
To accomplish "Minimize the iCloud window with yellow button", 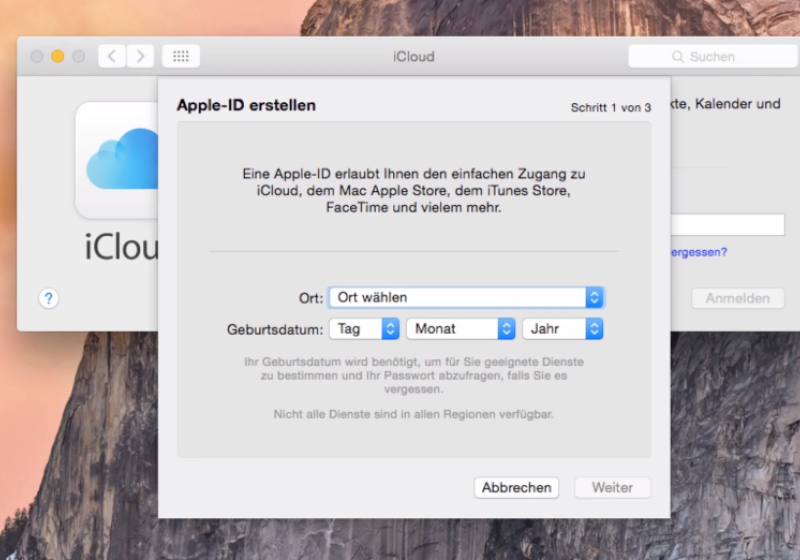I will (x=58, y=56).
